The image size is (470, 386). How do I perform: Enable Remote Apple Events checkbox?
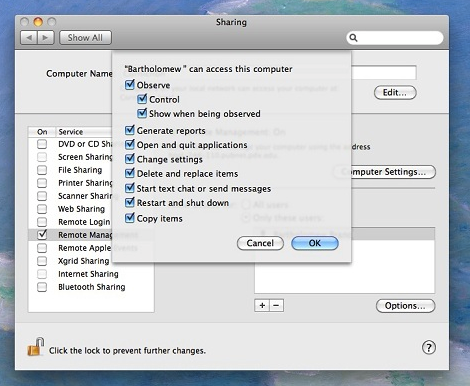point(42,248)
